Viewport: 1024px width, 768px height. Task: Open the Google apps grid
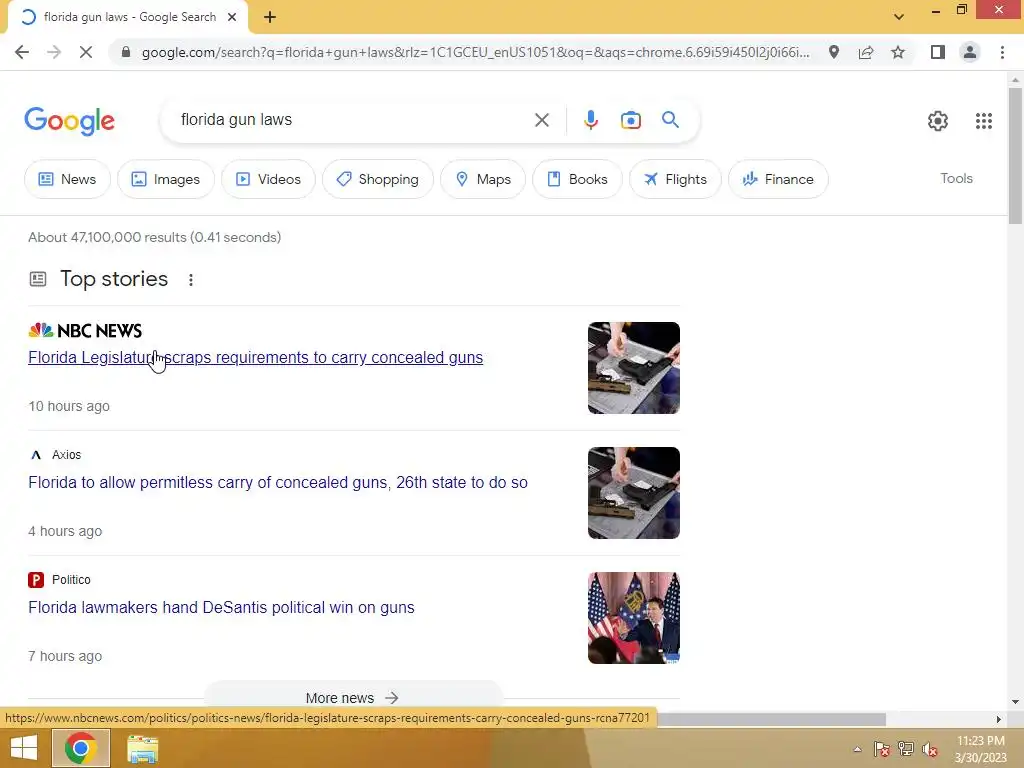984,121
